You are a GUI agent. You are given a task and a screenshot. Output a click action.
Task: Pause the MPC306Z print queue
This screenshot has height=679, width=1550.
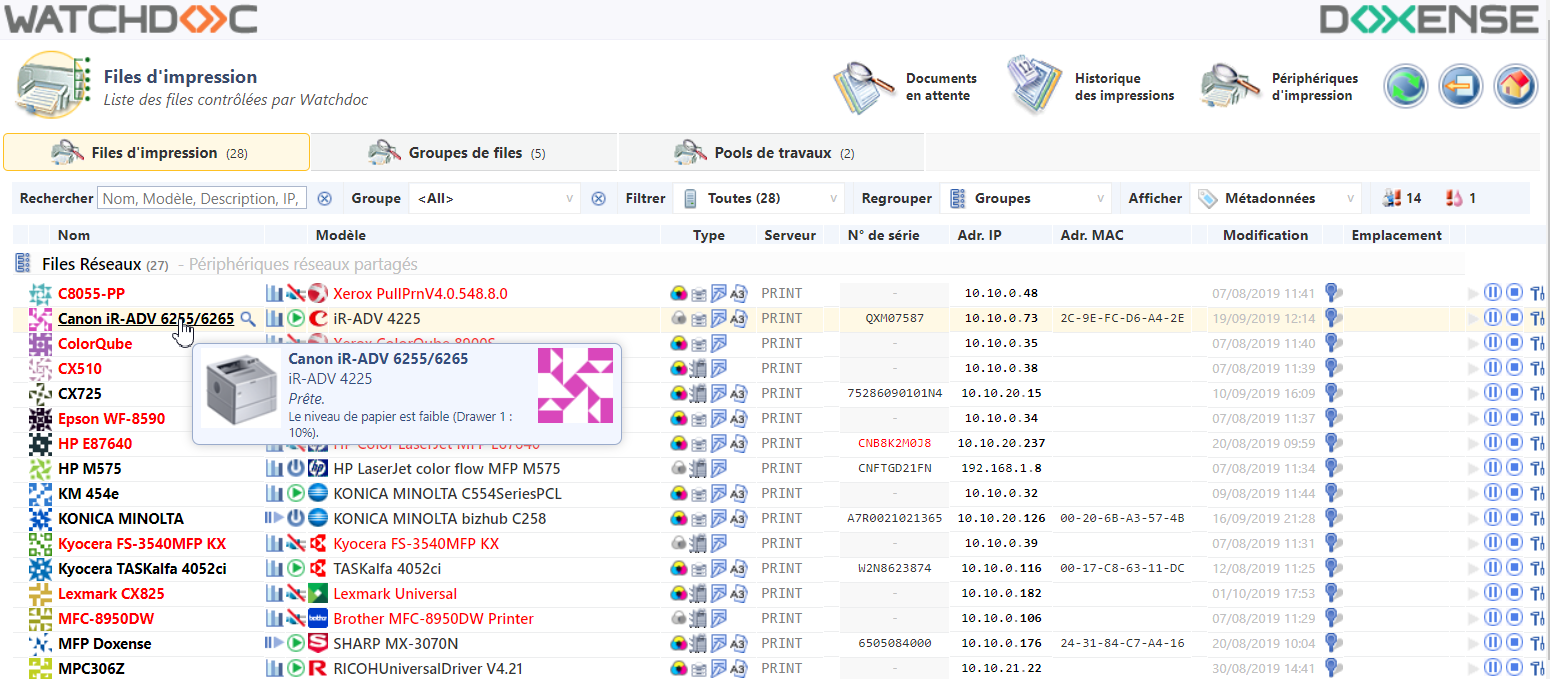1493,669
